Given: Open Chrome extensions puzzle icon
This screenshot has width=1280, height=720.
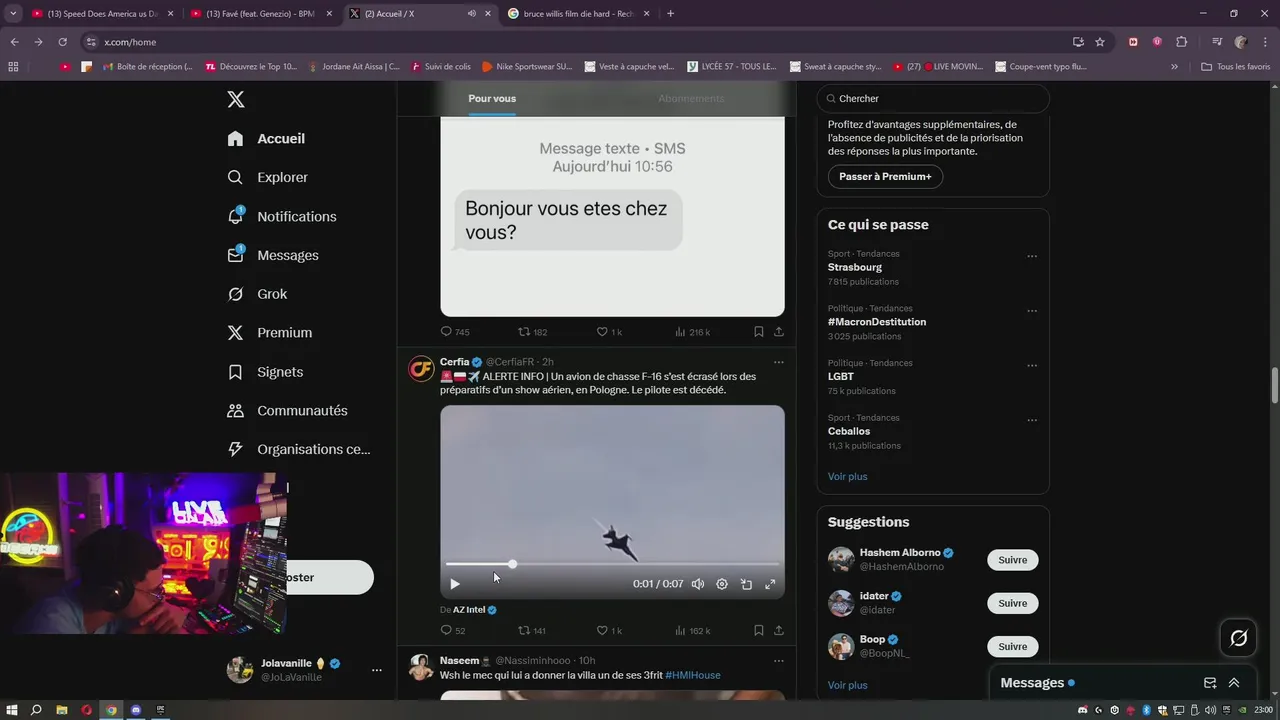Looking at the screenshot, I should [x=1181, y=42].
